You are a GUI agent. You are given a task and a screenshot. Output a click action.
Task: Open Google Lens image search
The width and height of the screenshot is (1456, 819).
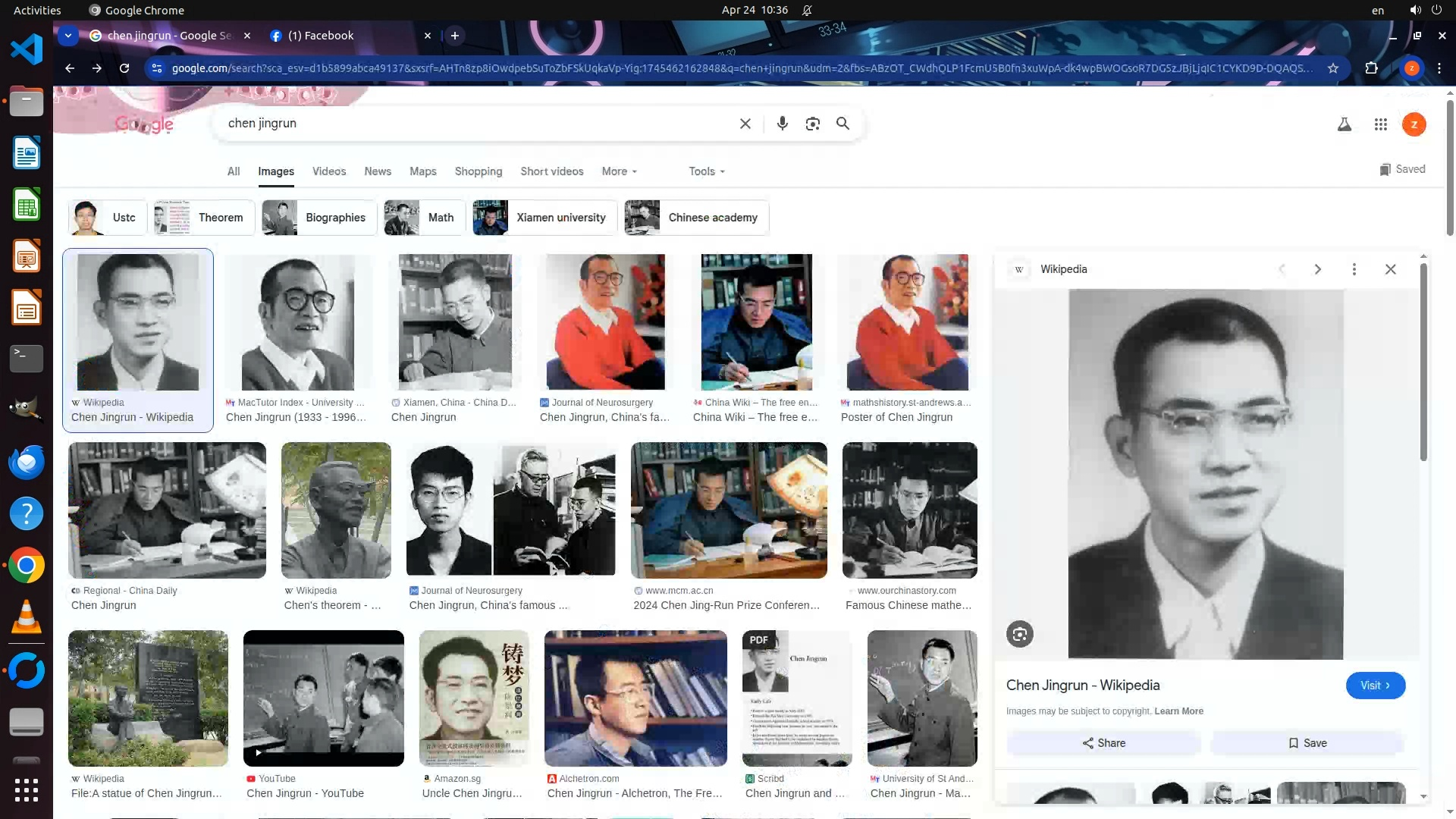pyautogui.click(x=812, y=124)
